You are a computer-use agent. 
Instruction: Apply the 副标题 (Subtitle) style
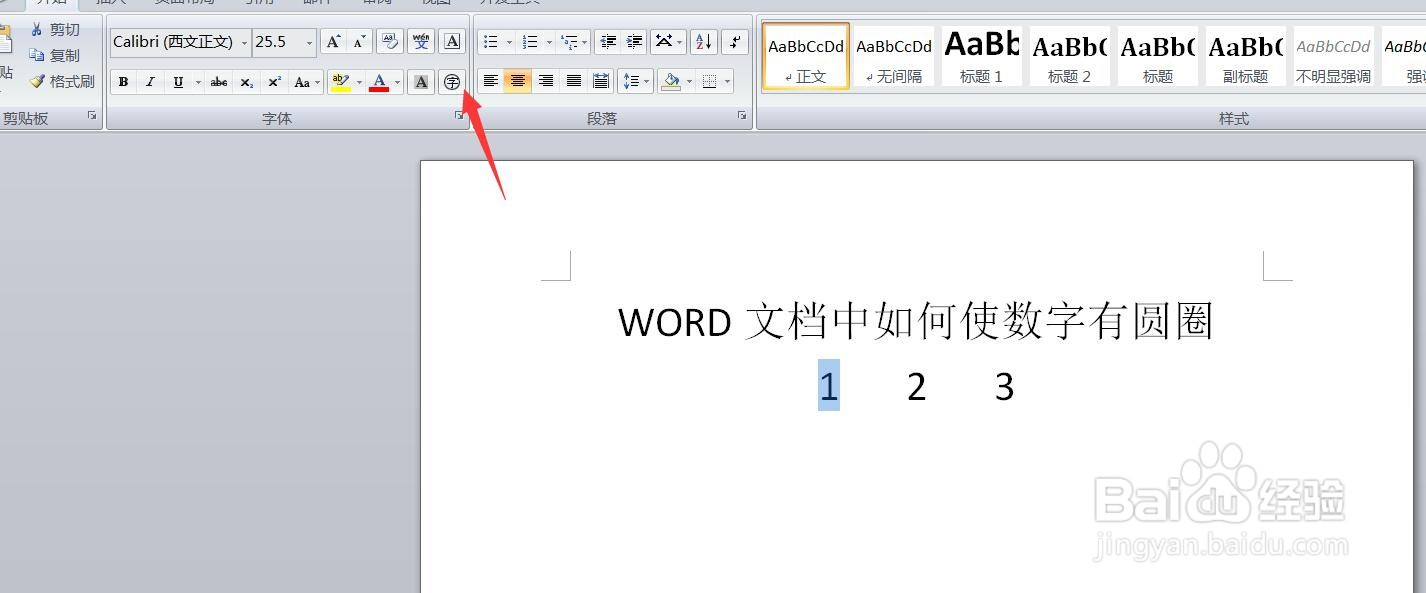[x=1245, y=57]
